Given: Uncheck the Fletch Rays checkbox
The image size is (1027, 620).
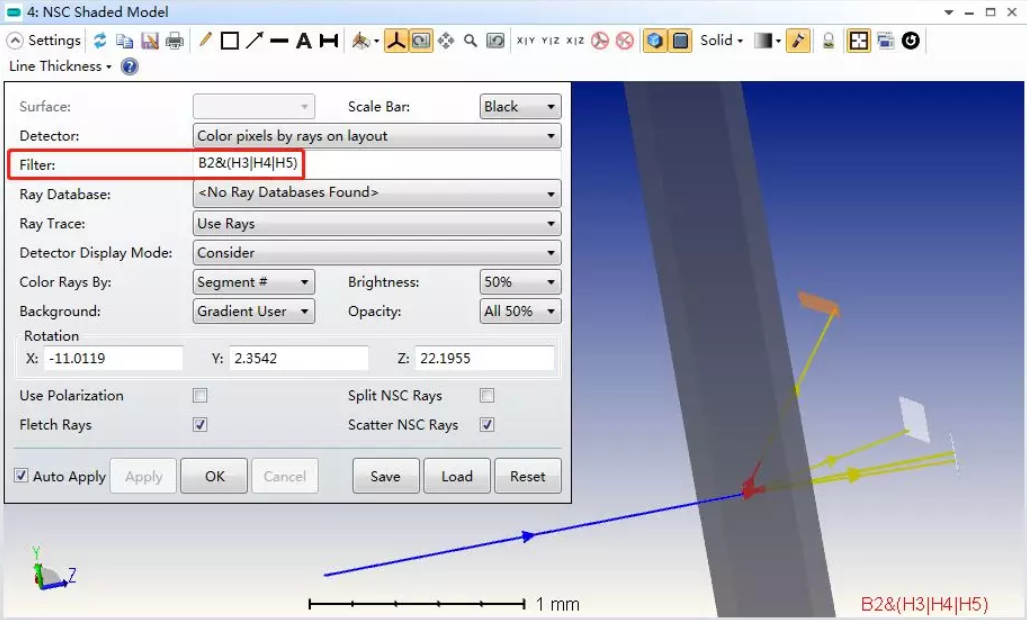Looking at the screenshot, I should pos(200,425).
